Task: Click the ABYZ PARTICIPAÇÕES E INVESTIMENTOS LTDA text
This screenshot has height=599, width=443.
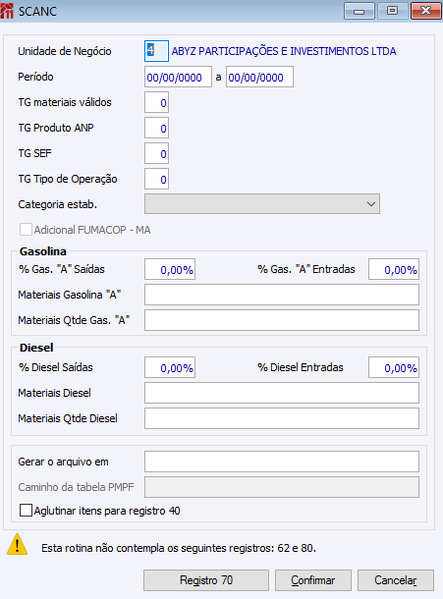Action: click(284, 51)
